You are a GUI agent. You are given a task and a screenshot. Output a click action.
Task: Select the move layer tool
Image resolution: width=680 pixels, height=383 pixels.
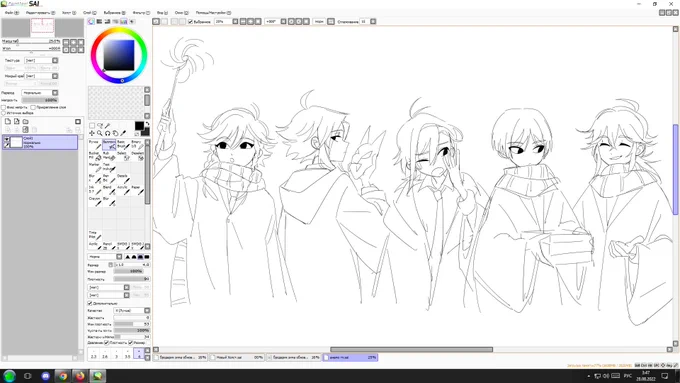(92, 133)
